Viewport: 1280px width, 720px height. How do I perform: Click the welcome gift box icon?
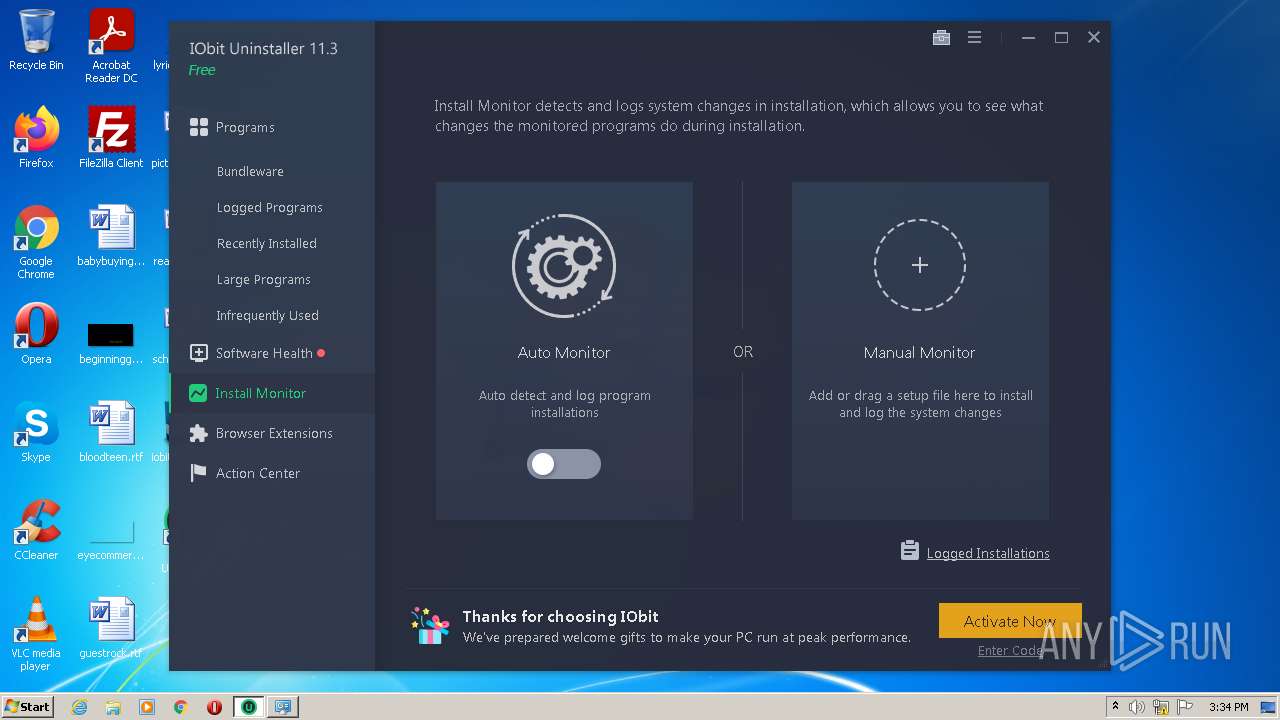tap(431, 625)
